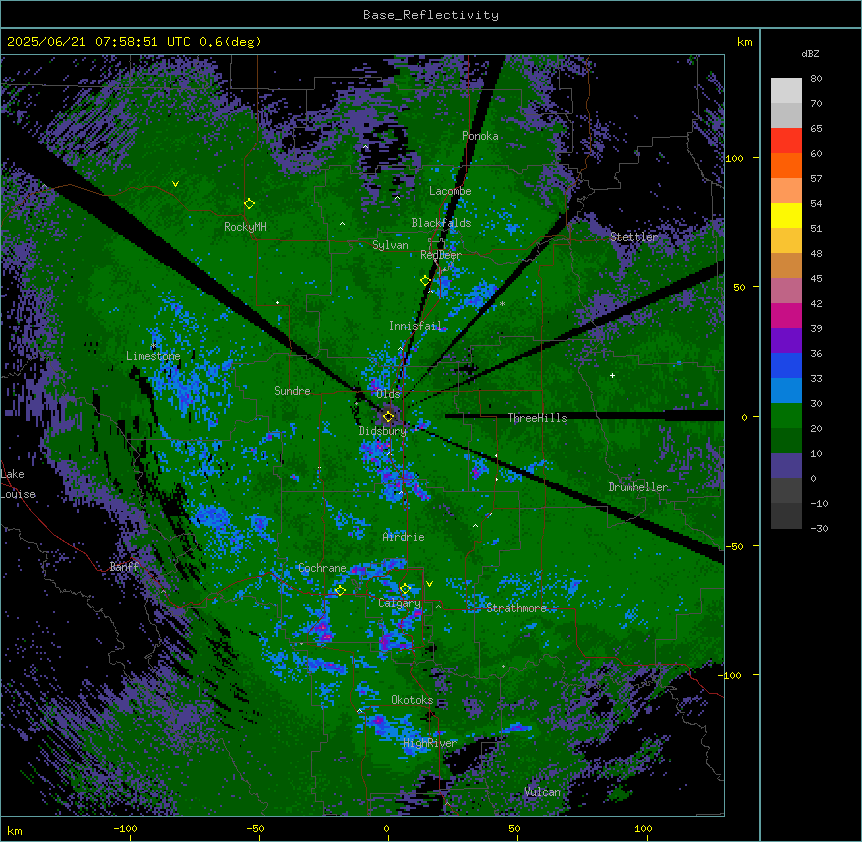The width and height of the screenshot is (862, 842).
Task: Click the RockyMH label
Action: click(245, 227)
